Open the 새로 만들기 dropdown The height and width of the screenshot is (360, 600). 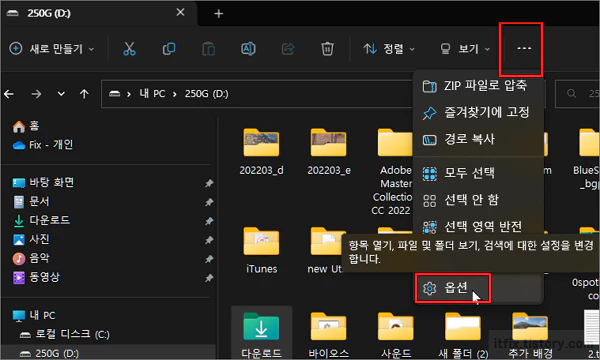point(51,49)
